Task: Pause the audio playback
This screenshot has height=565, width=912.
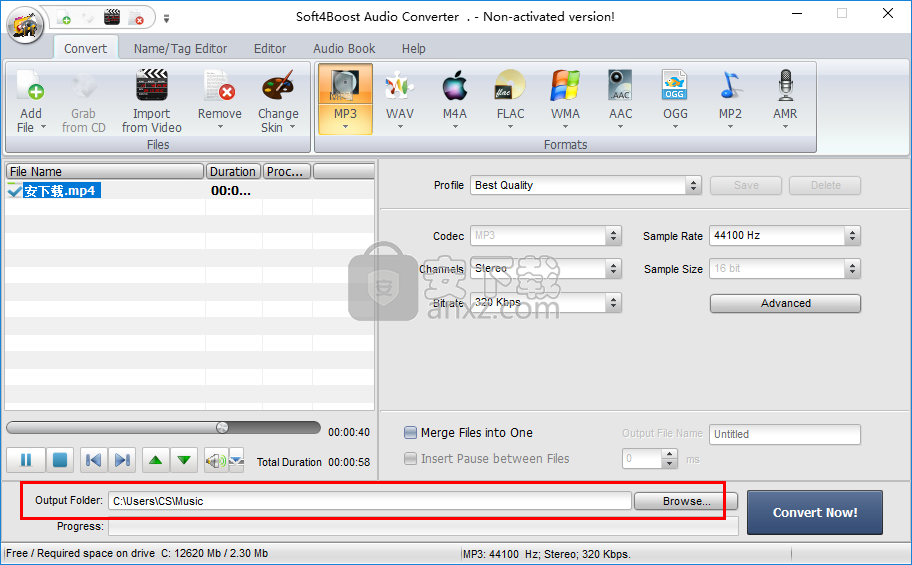Action: pyautogui.click(x=26, y=460)
